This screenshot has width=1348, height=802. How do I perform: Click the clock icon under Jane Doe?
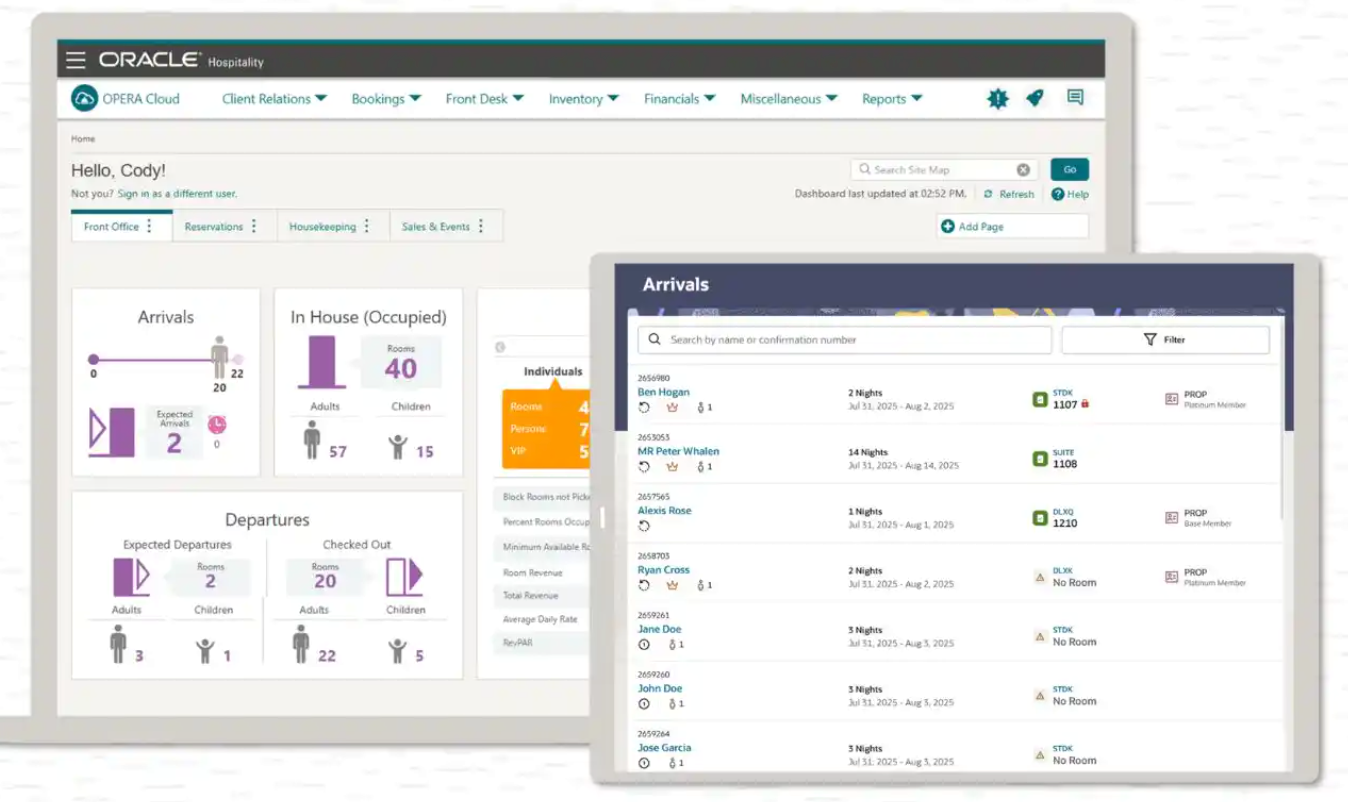pos(644,645)
